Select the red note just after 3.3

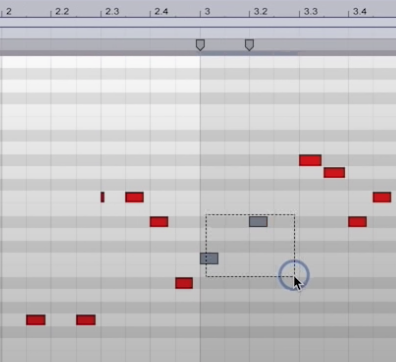[x=334, y=173]
